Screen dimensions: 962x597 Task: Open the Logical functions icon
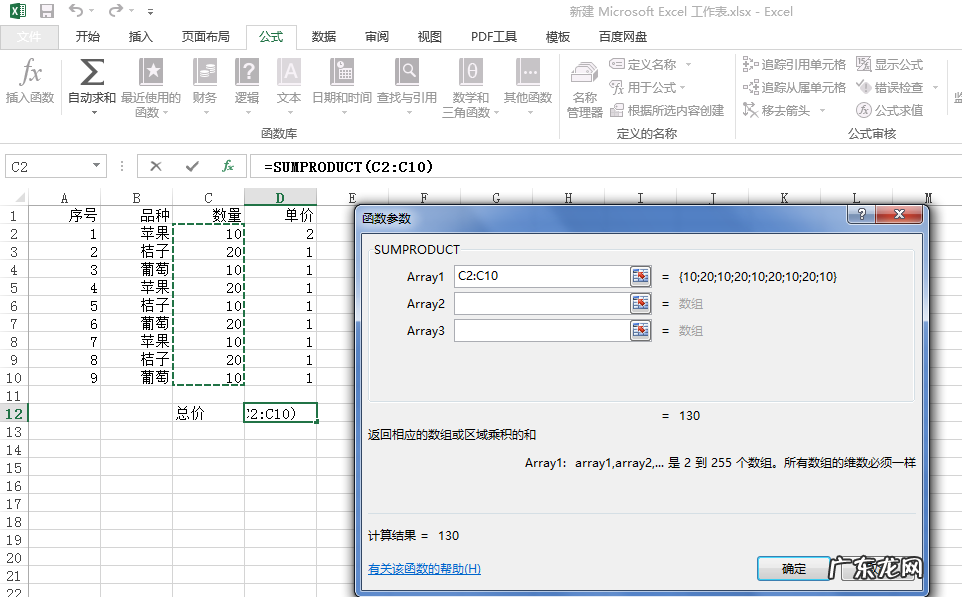(x=247, y=73)
